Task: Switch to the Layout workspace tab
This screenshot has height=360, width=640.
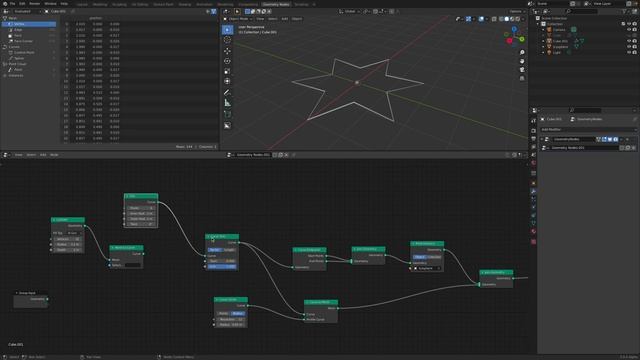Action: click(82, 4)
